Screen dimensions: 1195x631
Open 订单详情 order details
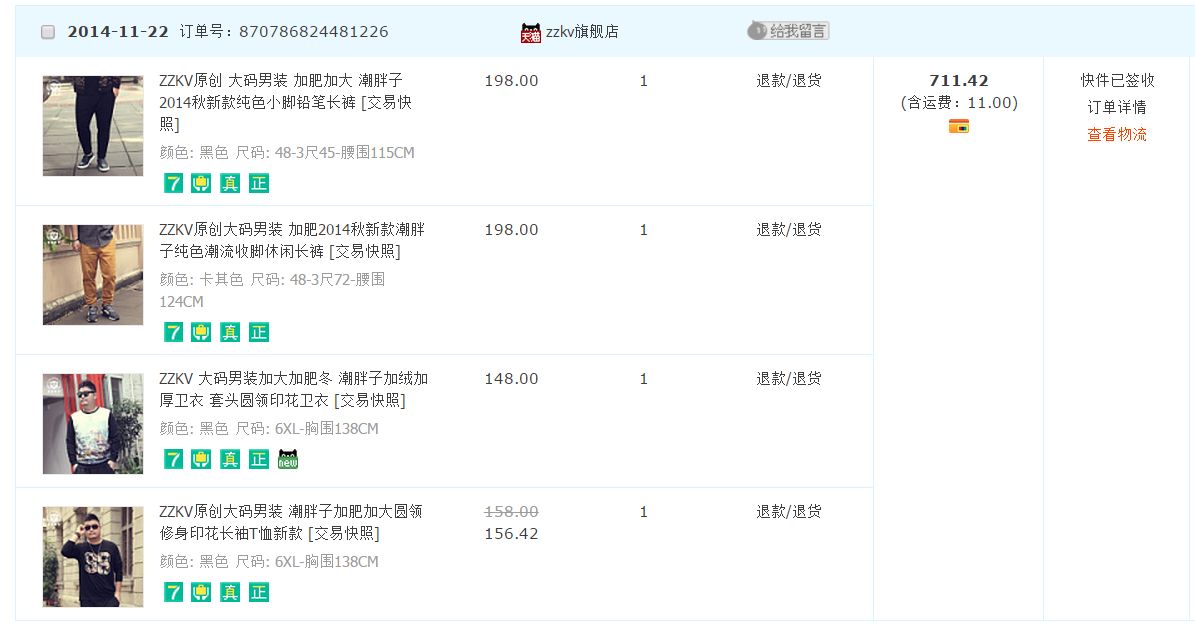1117,107
